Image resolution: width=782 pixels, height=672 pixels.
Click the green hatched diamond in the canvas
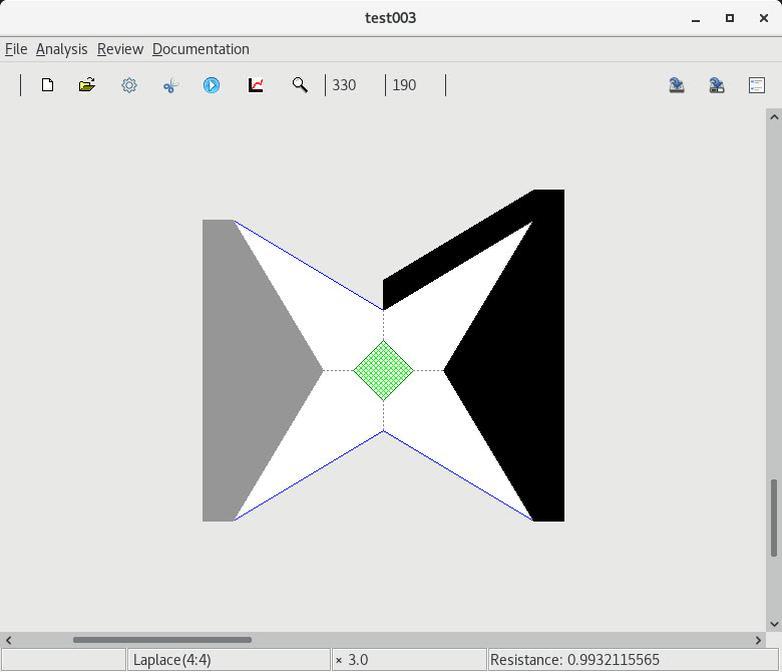point(383,370)
